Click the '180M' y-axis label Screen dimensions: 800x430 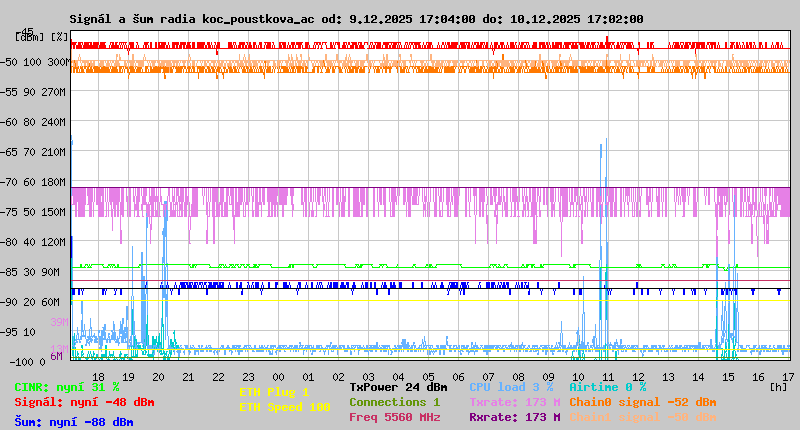click(x=54, y=183)
